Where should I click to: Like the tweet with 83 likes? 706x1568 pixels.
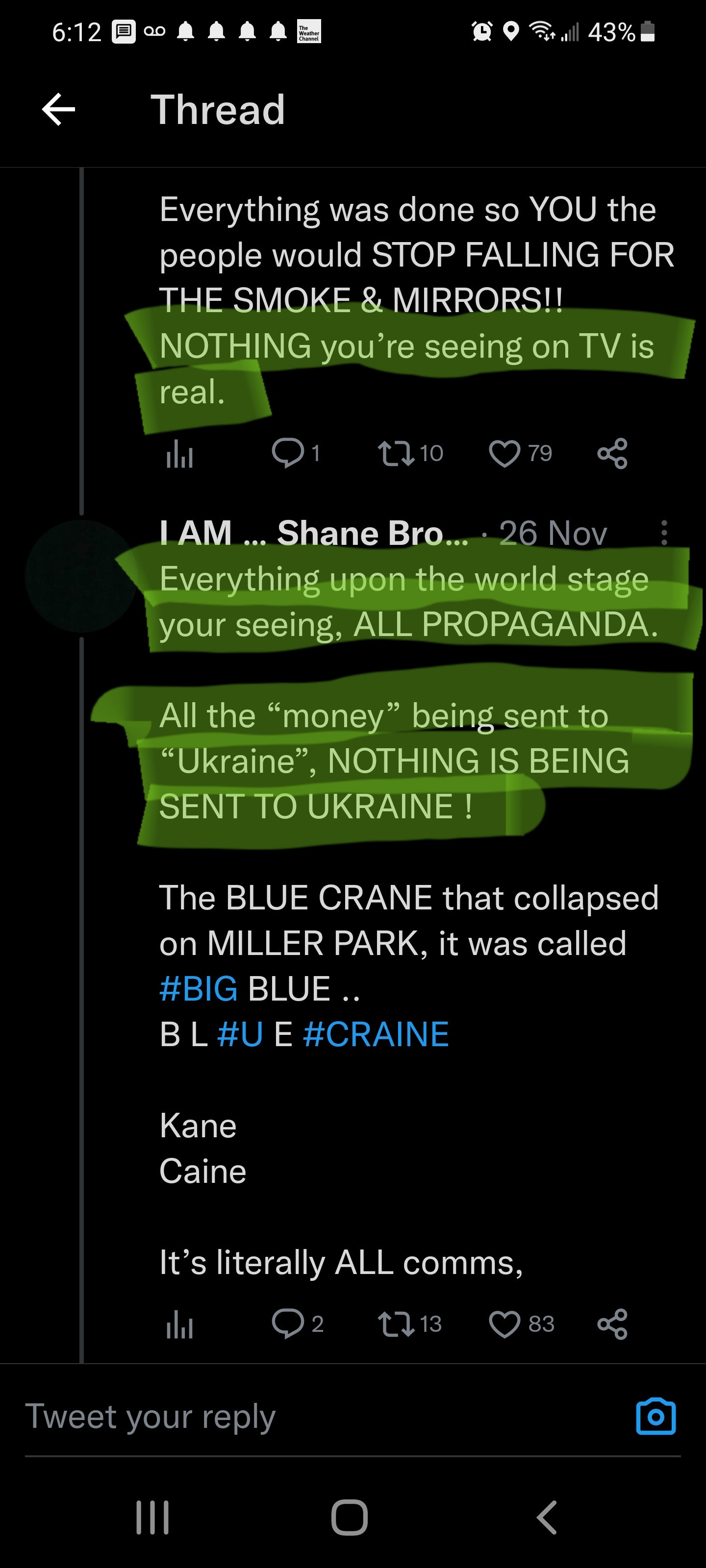coord(504,1324)
